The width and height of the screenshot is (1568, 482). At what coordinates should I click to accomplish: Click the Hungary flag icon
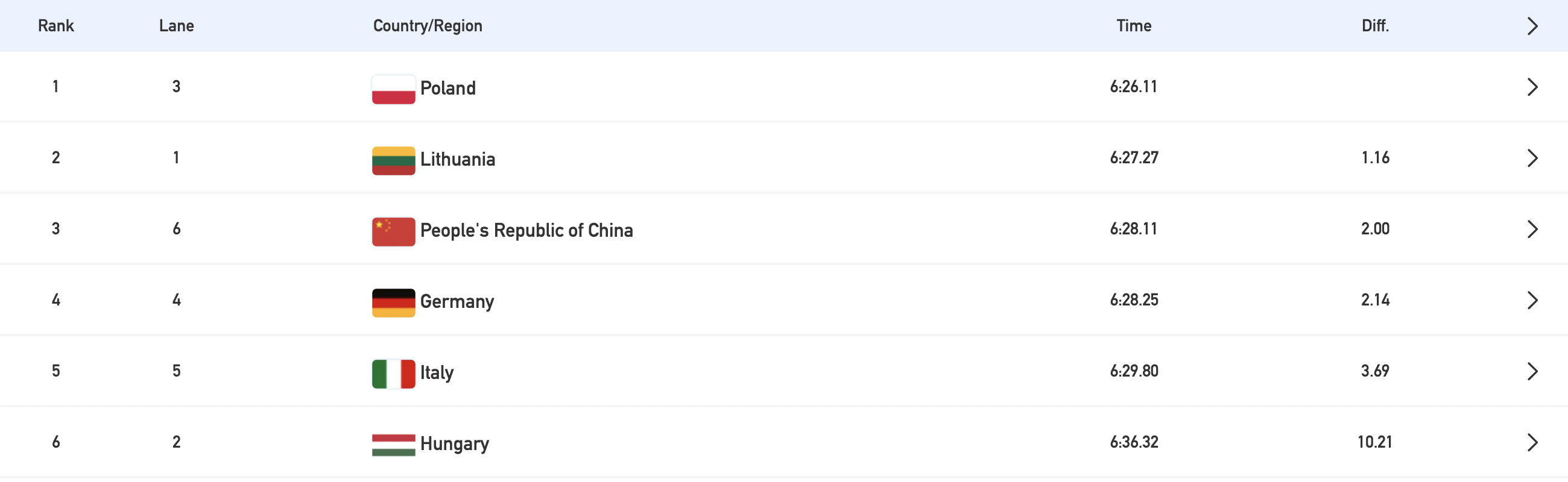(393, 445)
